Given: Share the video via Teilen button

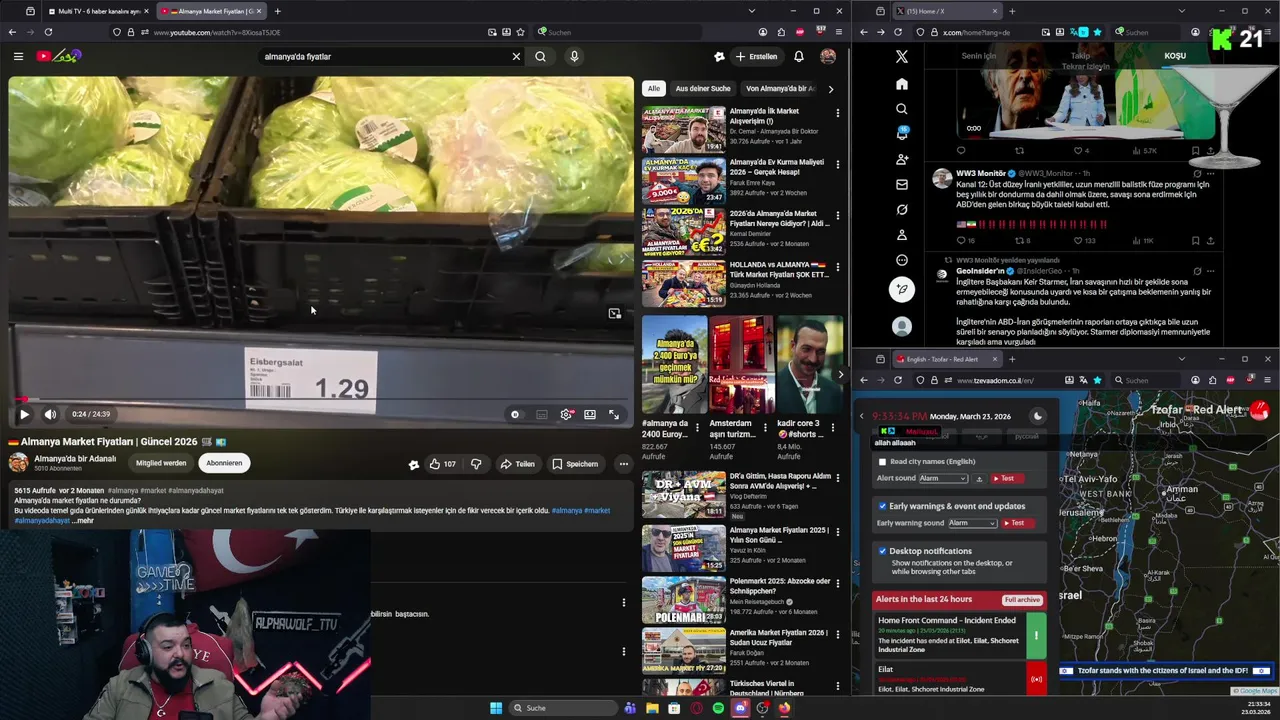Looking at the screenshot, I should pos(517,464).
